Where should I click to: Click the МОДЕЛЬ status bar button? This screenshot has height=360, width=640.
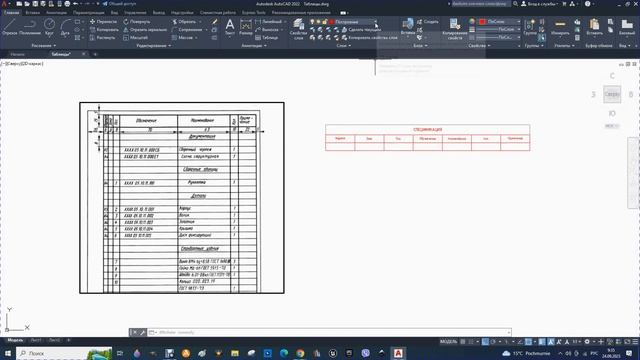coord(449,342)
